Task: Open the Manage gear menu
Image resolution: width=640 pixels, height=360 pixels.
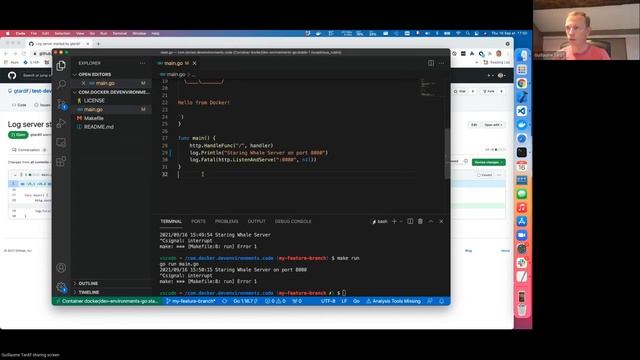Action: point(61,287)
